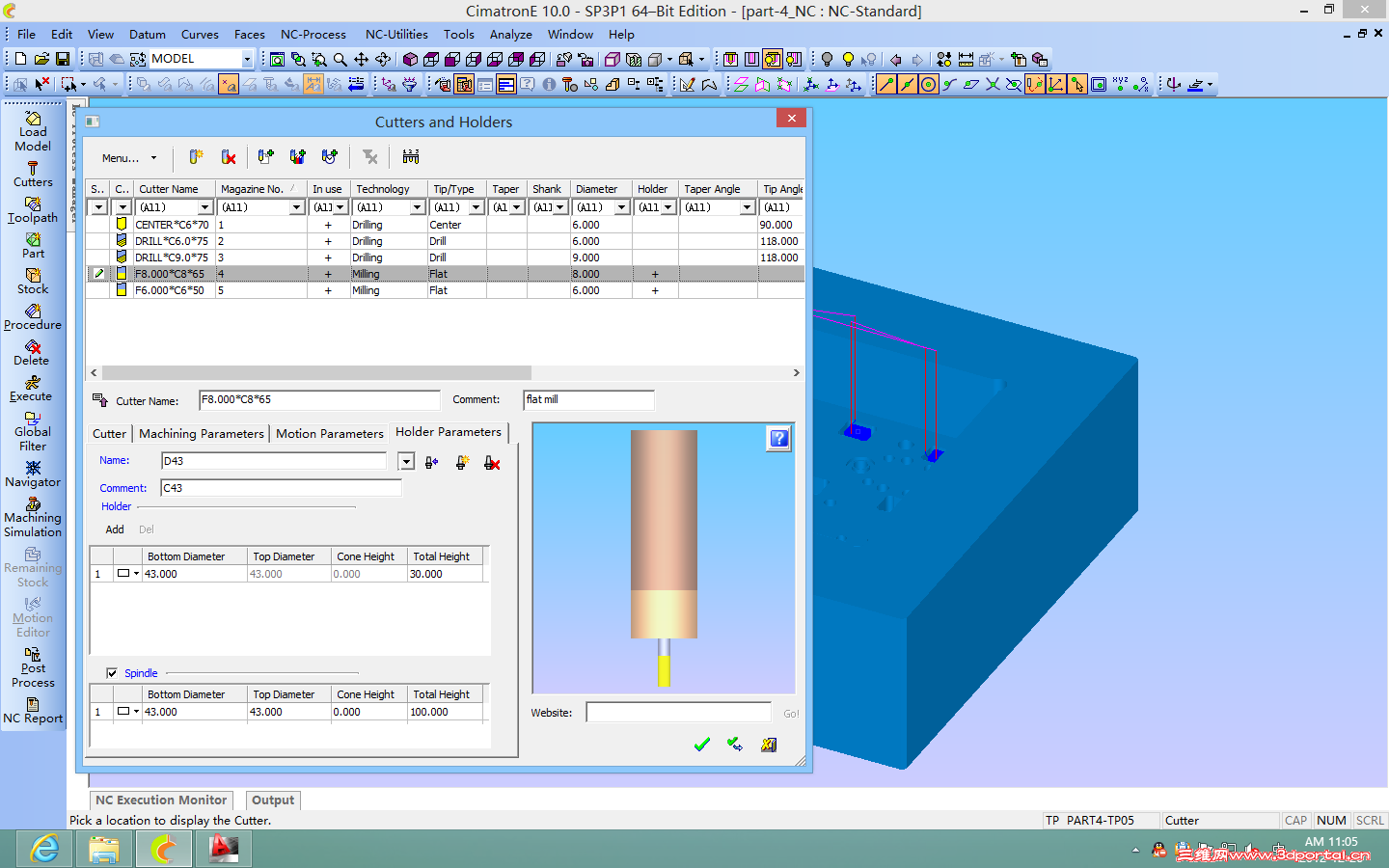This screenshot has height=868, width=1389.
Task: Open the Output panel tab
Action: (x=273, y=800)
